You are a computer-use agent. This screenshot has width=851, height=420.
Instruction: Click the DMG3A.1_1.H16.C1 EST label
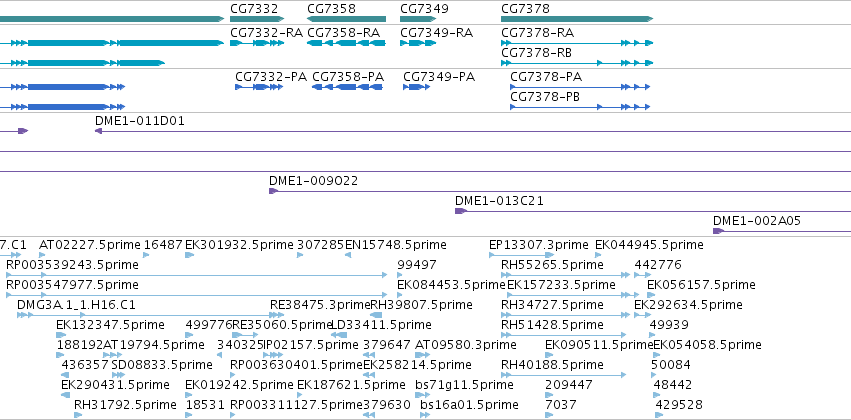click(77, 305)
